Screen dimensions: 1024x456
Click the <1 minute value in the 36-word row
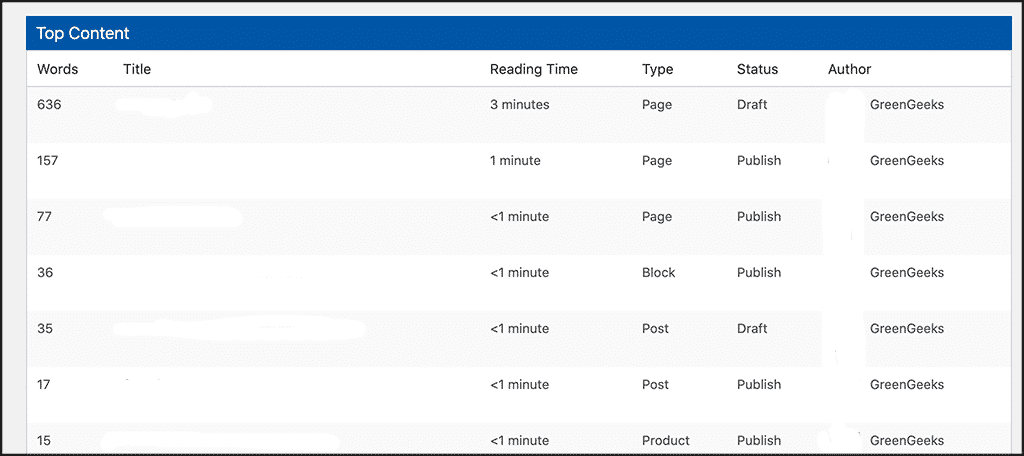pos(519,272)
